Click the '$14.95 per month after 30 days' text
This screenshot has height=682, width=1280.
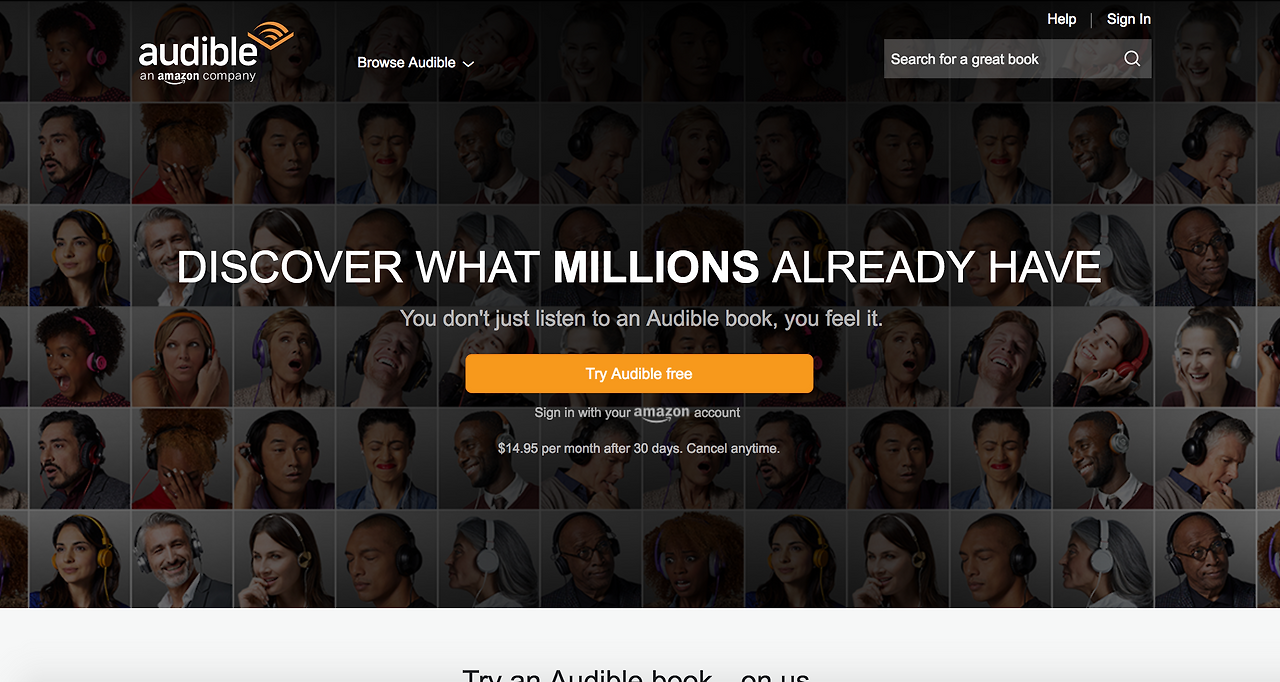coord(590,448)
